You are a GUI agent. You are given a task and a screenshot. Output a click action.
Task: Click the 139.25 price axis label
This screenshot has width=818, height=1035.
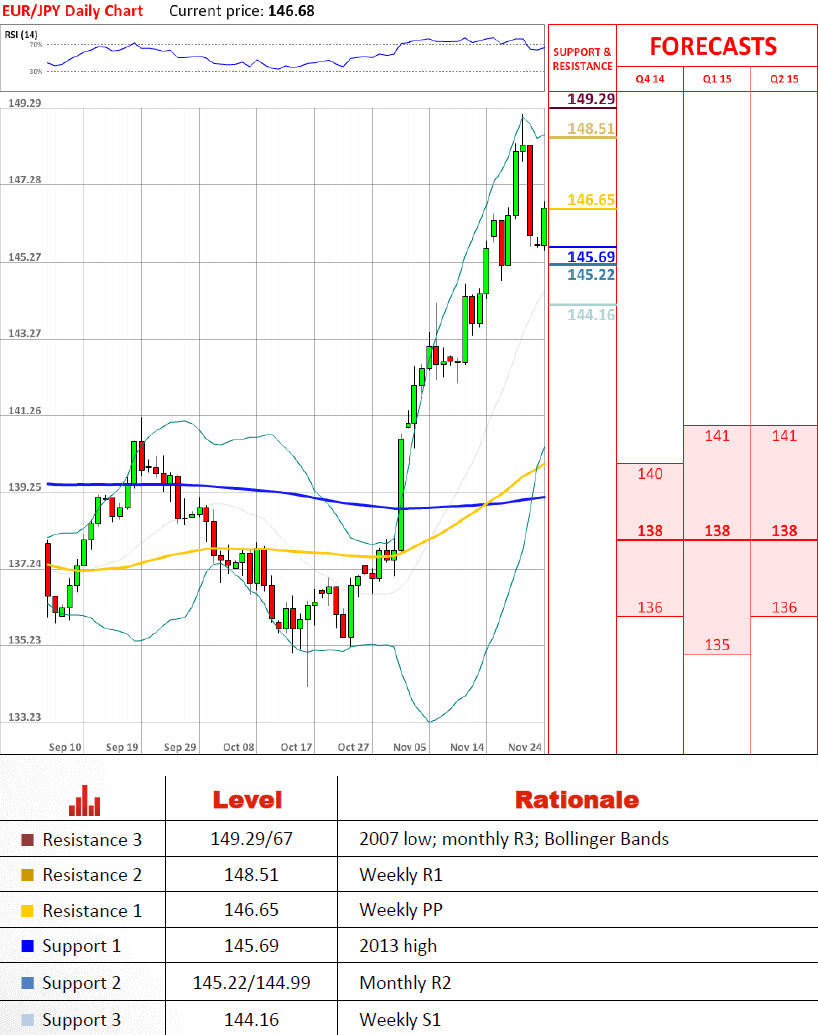pos(24,487)
